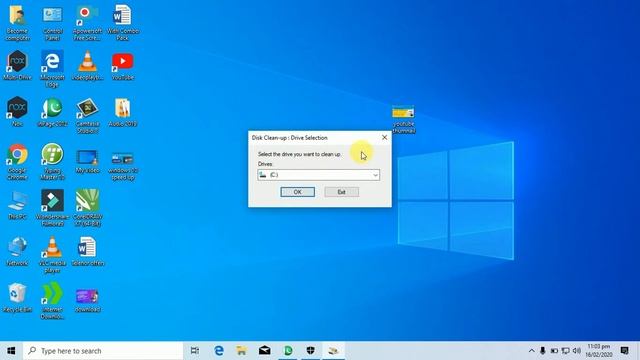Select the Wondershare Filmora9 shortcut

(x=52, y=208)
